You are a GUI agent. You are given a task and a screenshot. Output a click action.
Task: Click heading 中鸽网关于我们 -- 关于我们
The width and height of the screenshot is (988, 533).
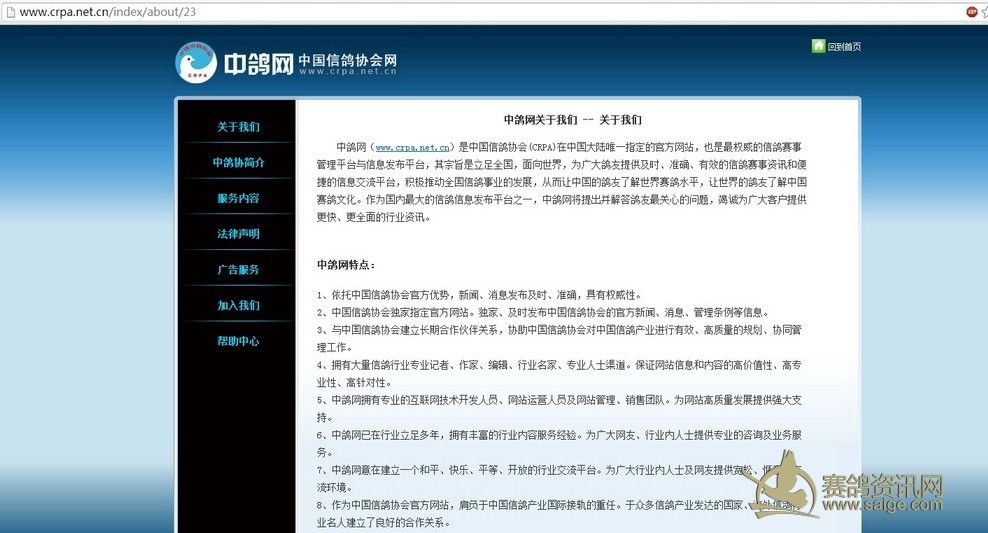[x=573, y=120]
